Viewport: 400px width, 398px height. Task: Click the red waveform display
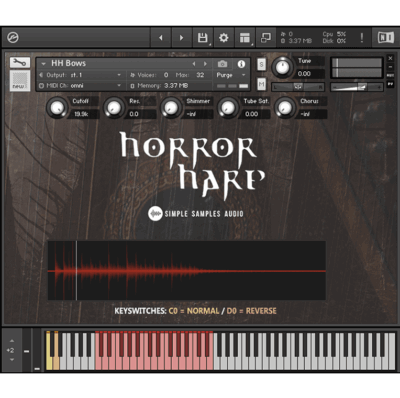click(187, 270)
